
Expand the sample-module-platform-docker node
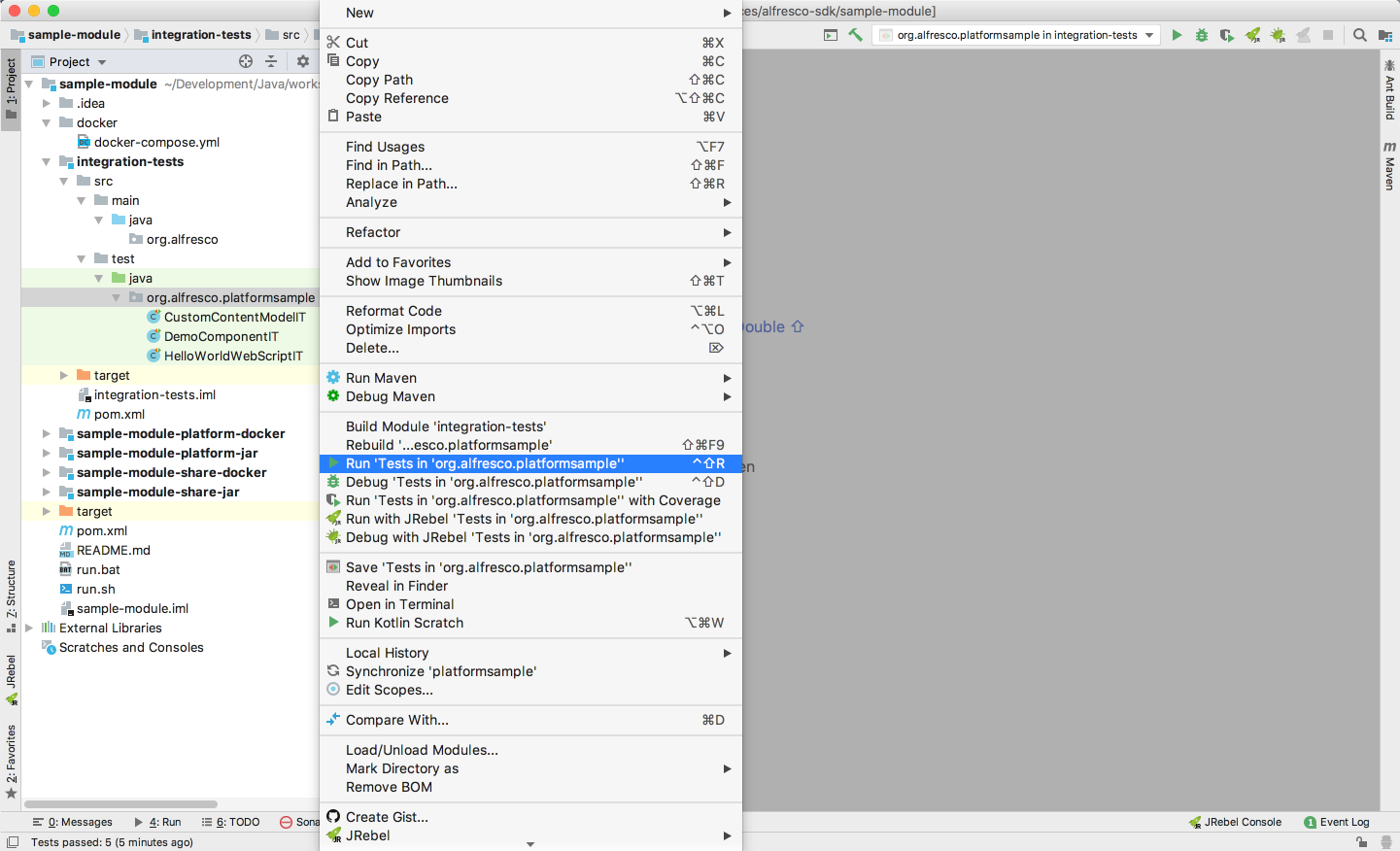pos(45,433)
